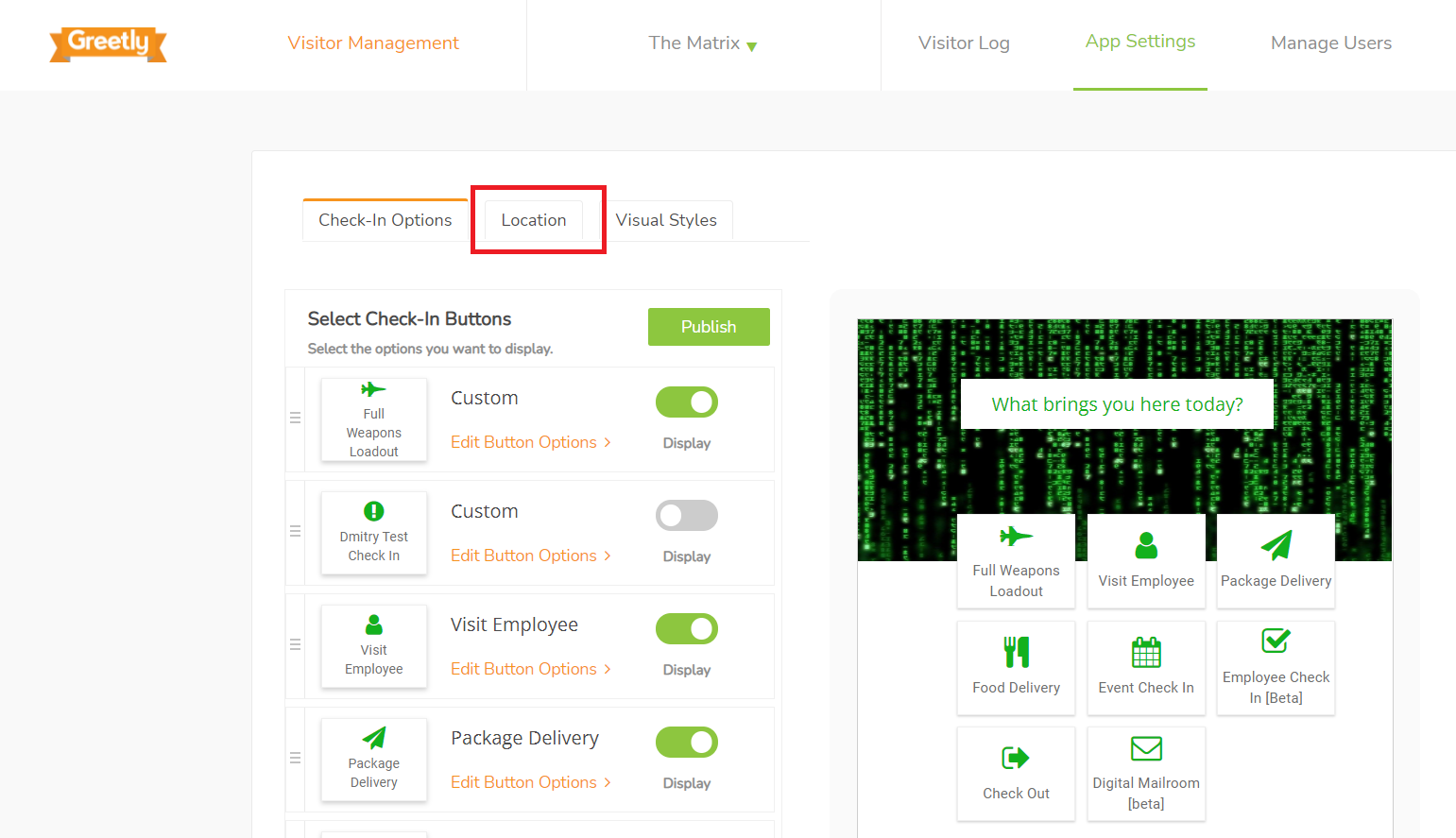Open The Matrix location dropdown arrow
The image size is (1456, 838).
[x=752, y=46]
